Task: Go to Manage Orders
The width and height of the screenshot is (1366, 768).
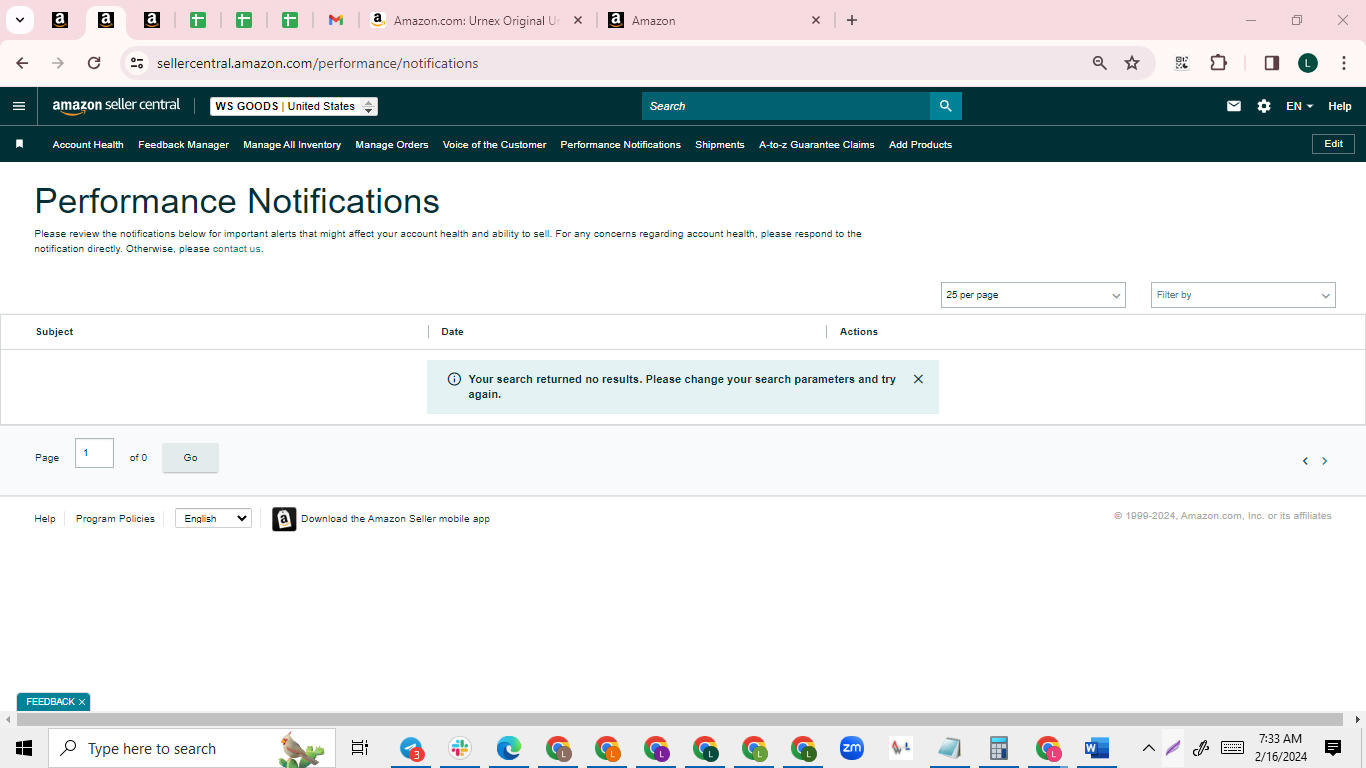Action: (392, 145)
